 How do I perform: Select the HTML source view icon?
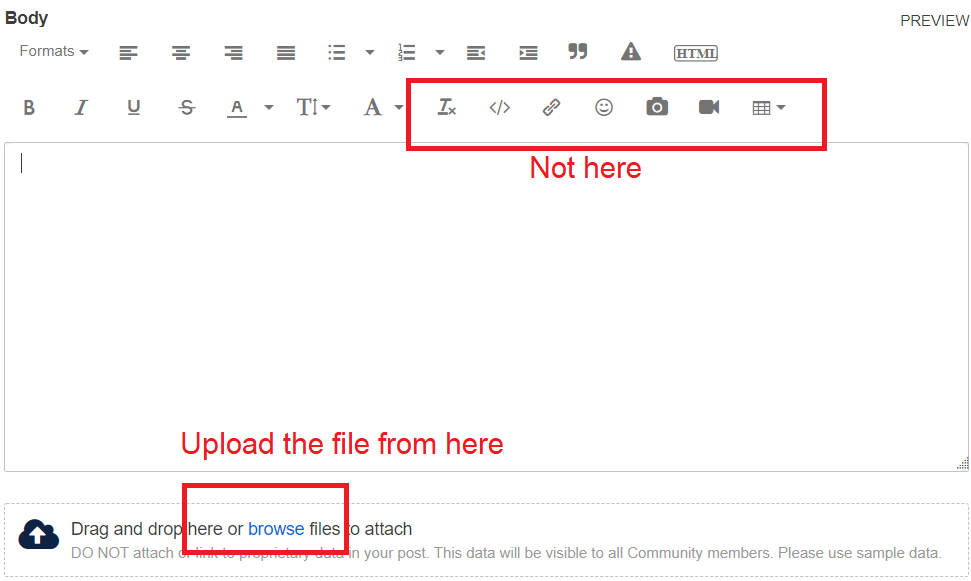[695, 52]
